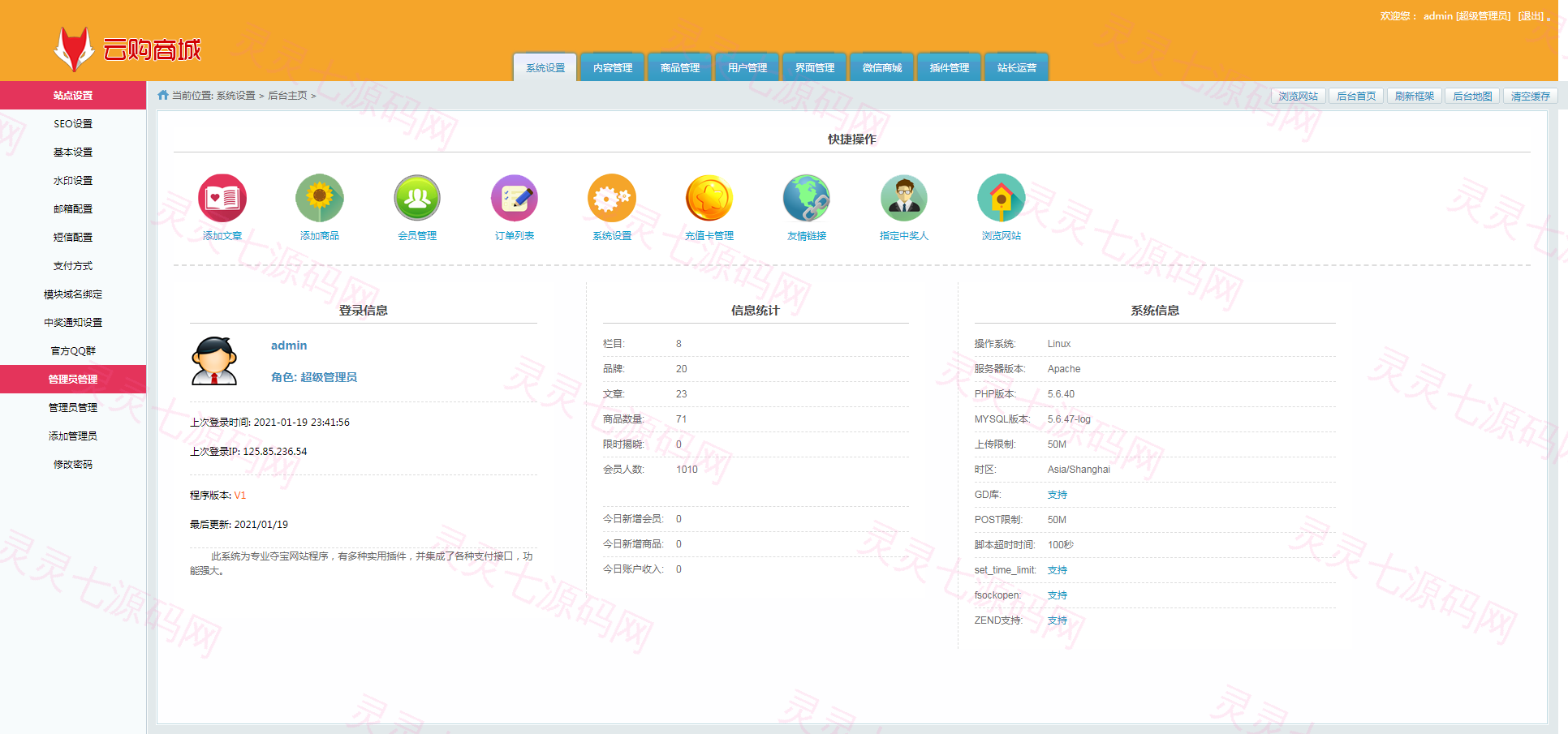Click the 添加商品 sunflower icon

pyautogui.click(x=320, y=198)
